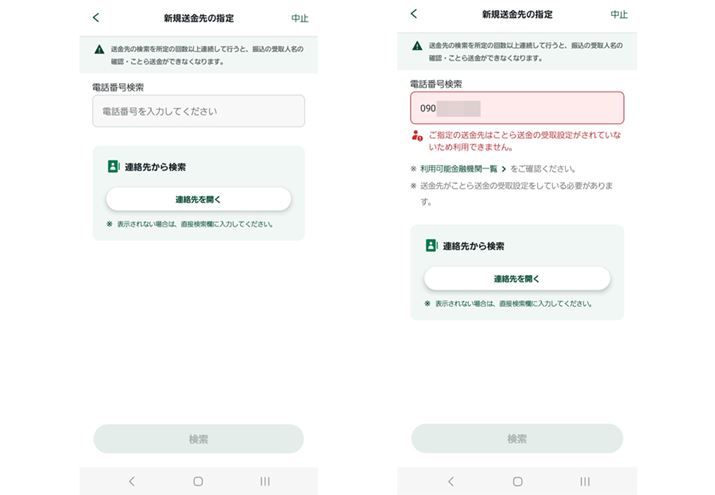Click the red error message ご指定の送金先は…
The image size is (715, 495).
[524, 141]
